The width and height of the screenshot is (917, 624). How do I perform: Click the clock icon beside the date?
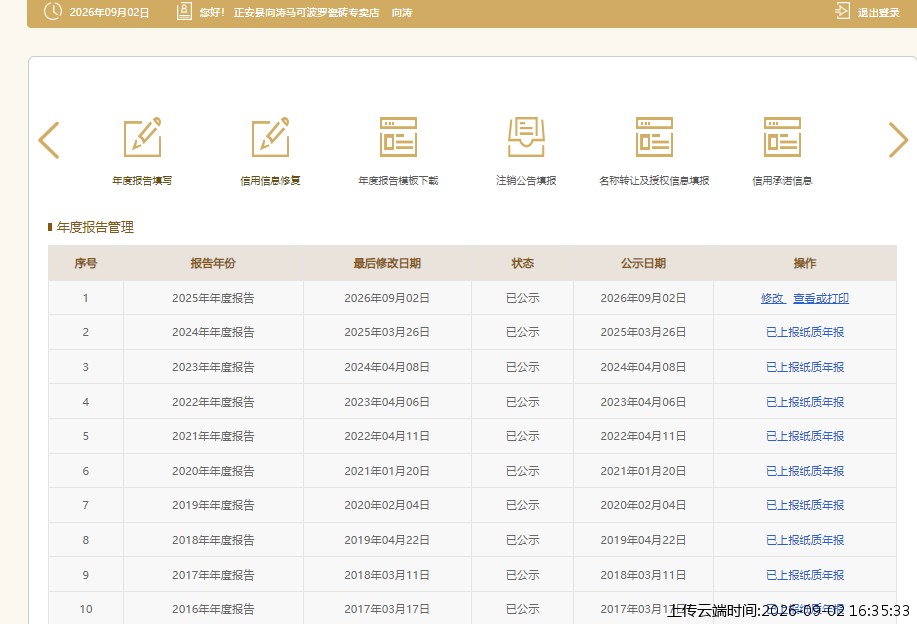pos(53,11)
